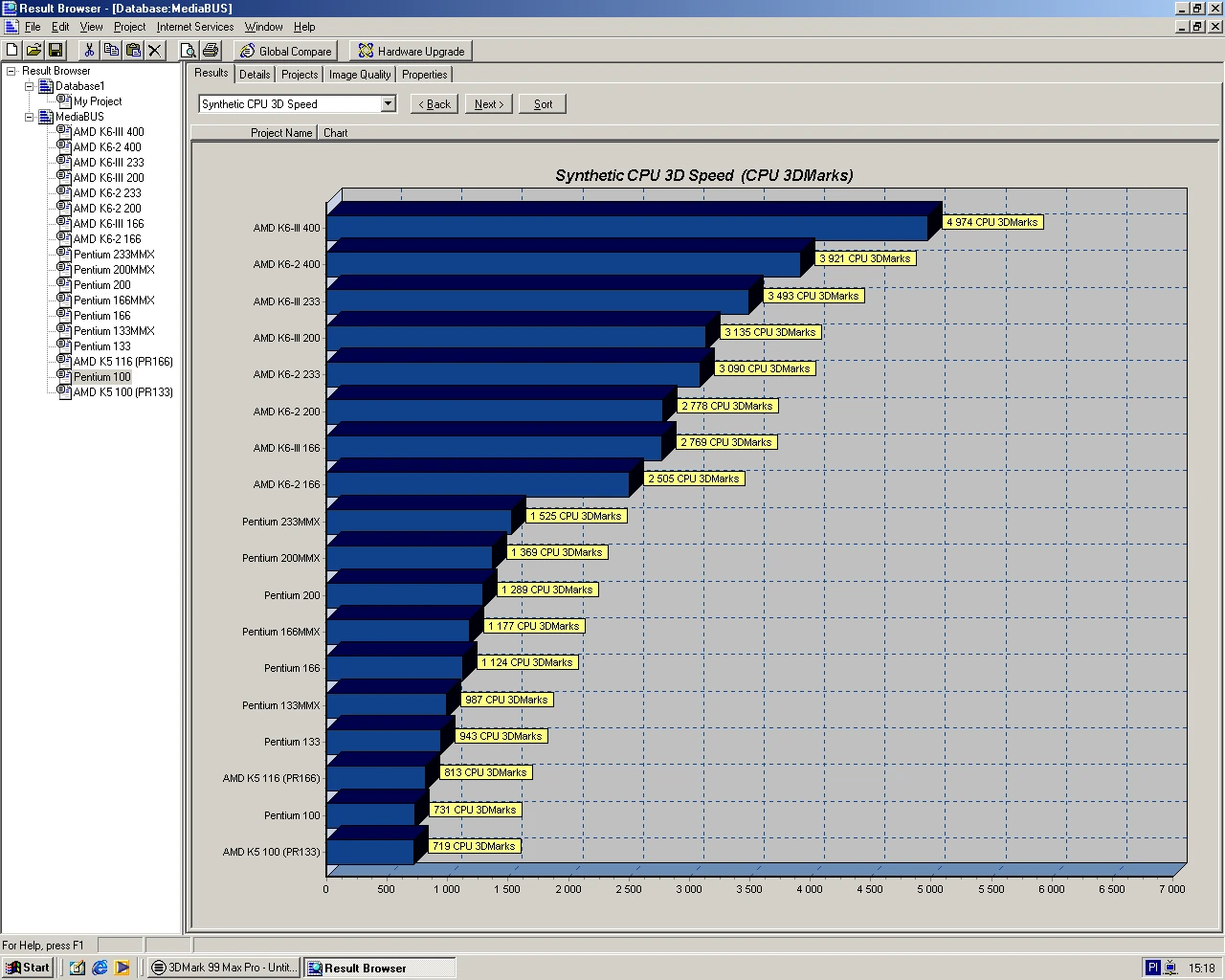Open Print Preview from the toolbar
The height and width of the screenshot is (980, 1225).
[x=189, y=51]
